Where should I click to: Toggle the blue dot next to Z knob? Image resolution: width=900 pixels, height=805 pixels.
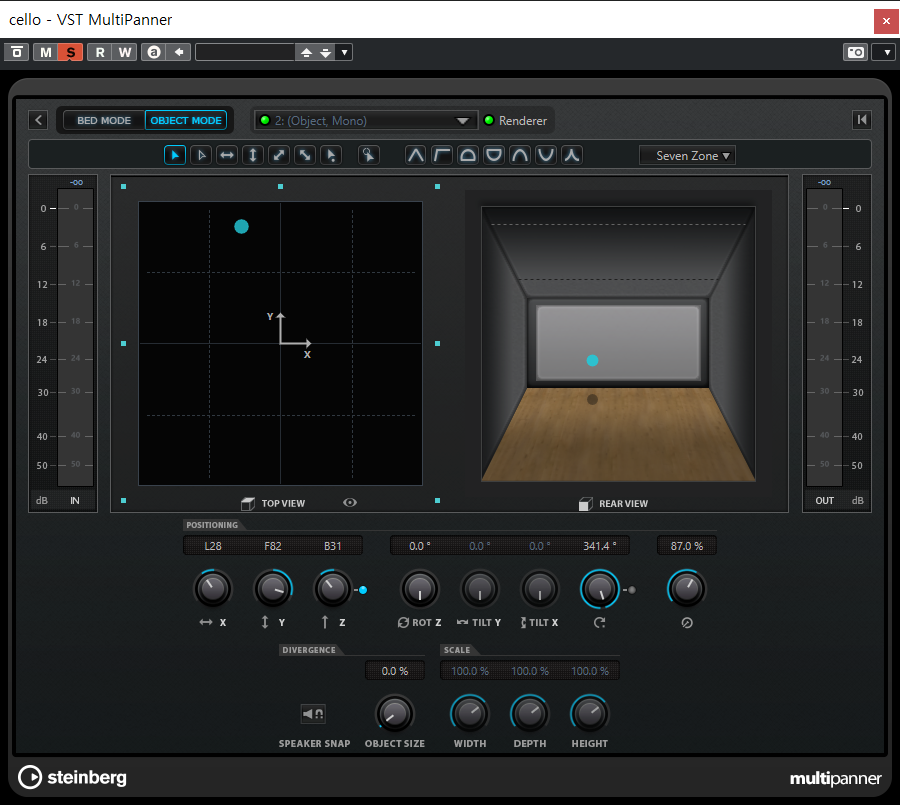363,590
